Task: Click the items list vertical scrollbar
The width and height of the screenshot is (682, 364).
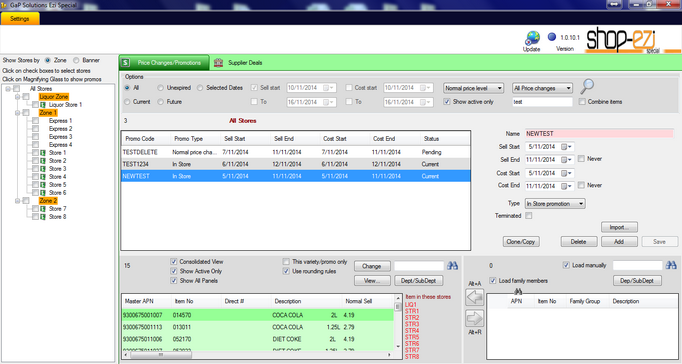Action: coord(397,322)
